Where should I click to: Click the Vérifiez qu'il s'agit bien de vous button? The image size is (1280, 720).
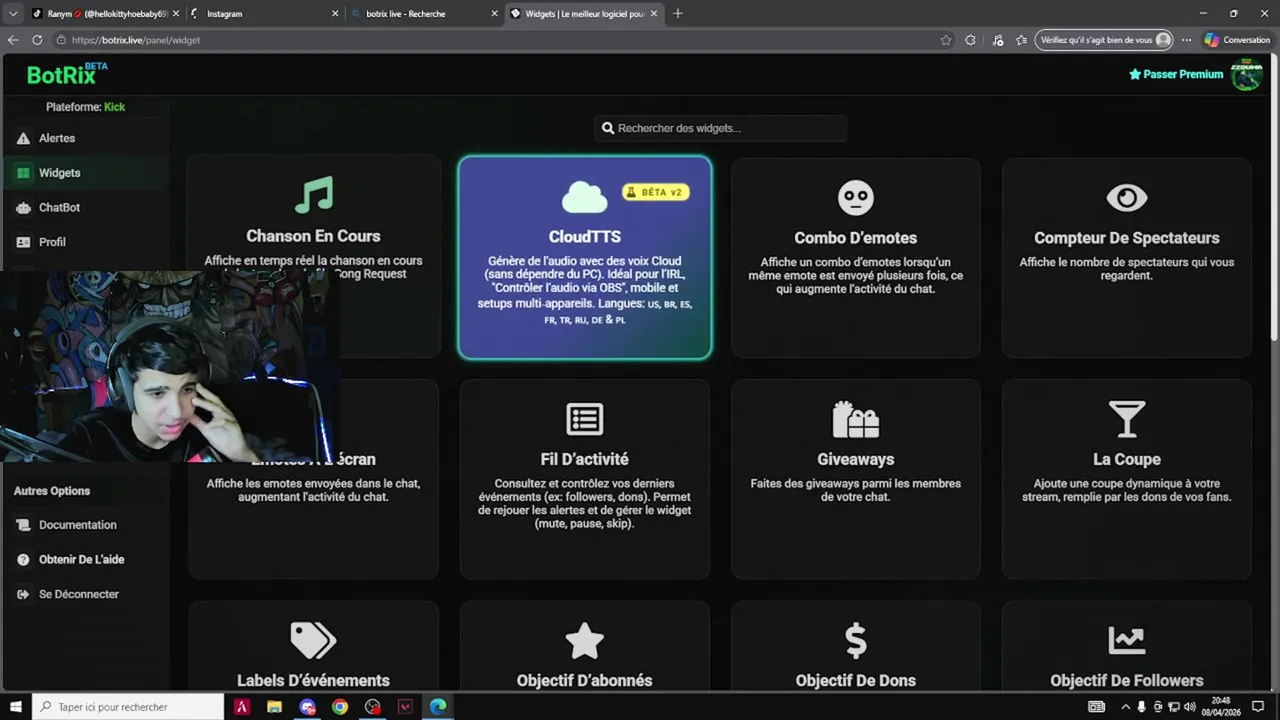1104,40
